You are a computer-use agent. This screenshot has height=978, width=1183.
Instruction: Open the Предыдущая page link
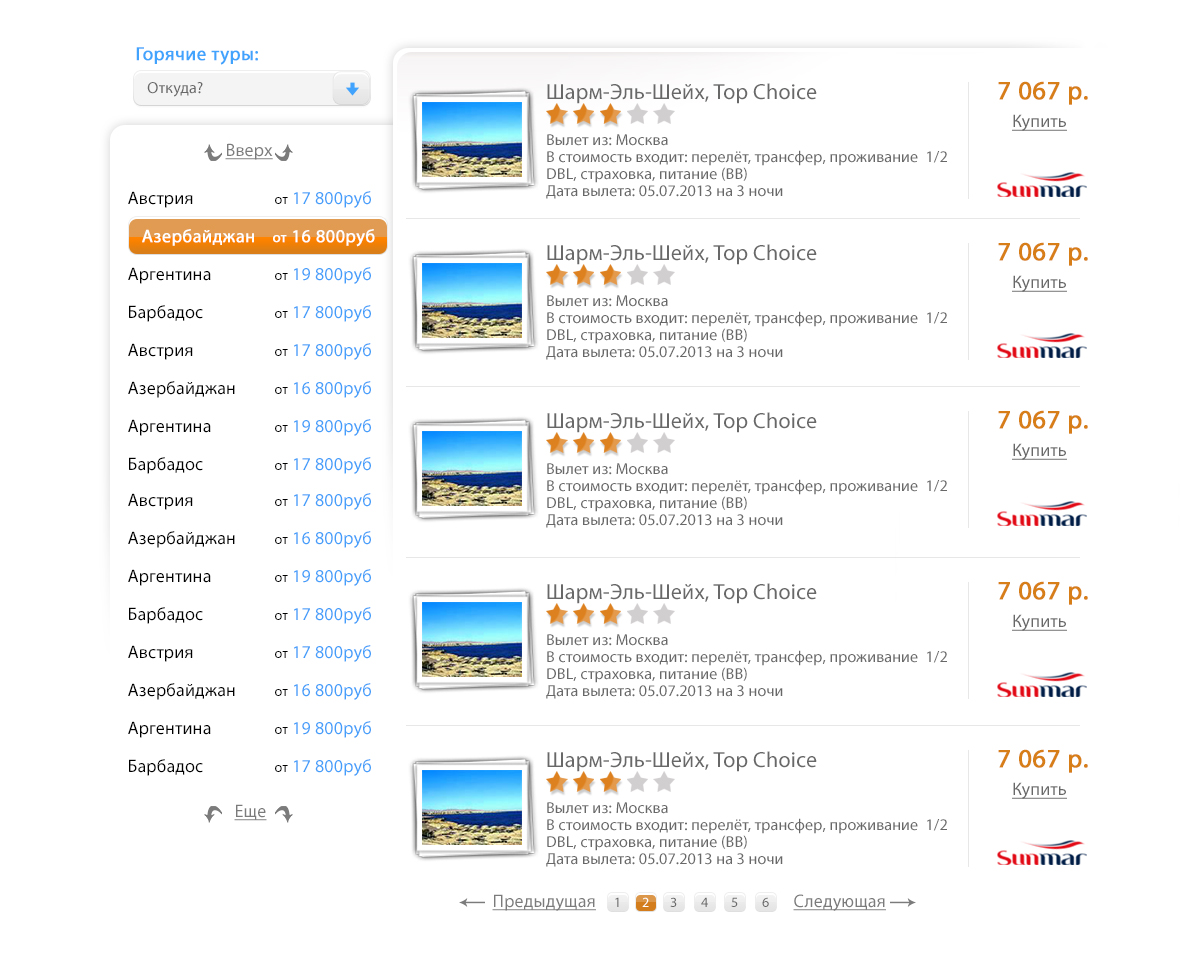544,902
